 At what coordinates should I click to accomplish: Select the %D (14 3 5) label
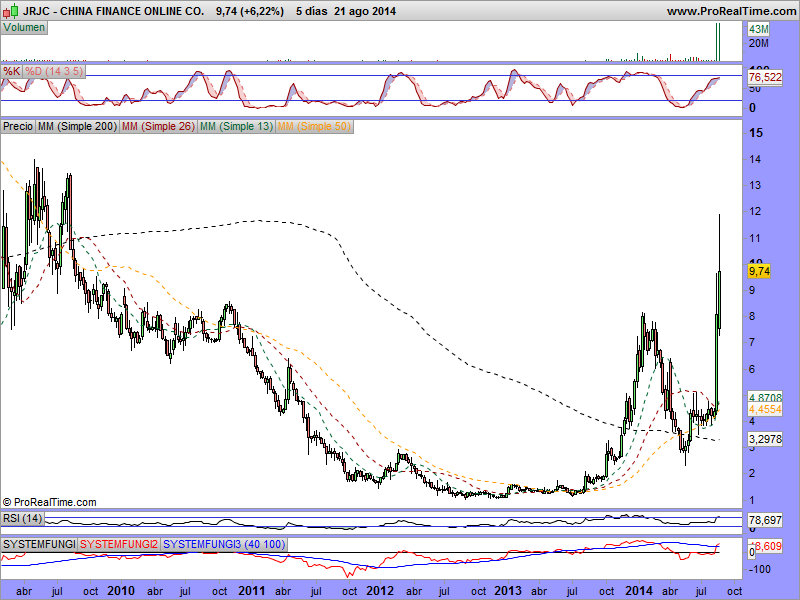(x=54, y=72)
